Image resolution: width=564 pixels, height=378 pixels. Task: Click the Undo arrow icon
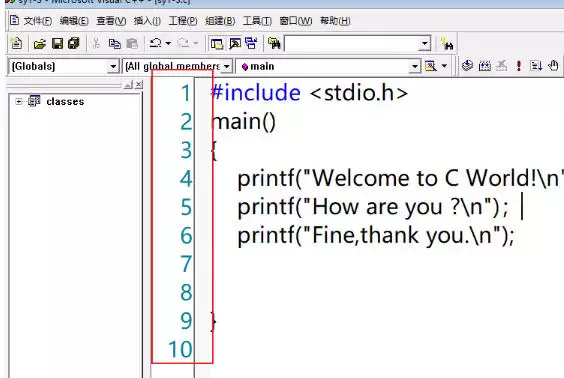[x=155, y=44]
